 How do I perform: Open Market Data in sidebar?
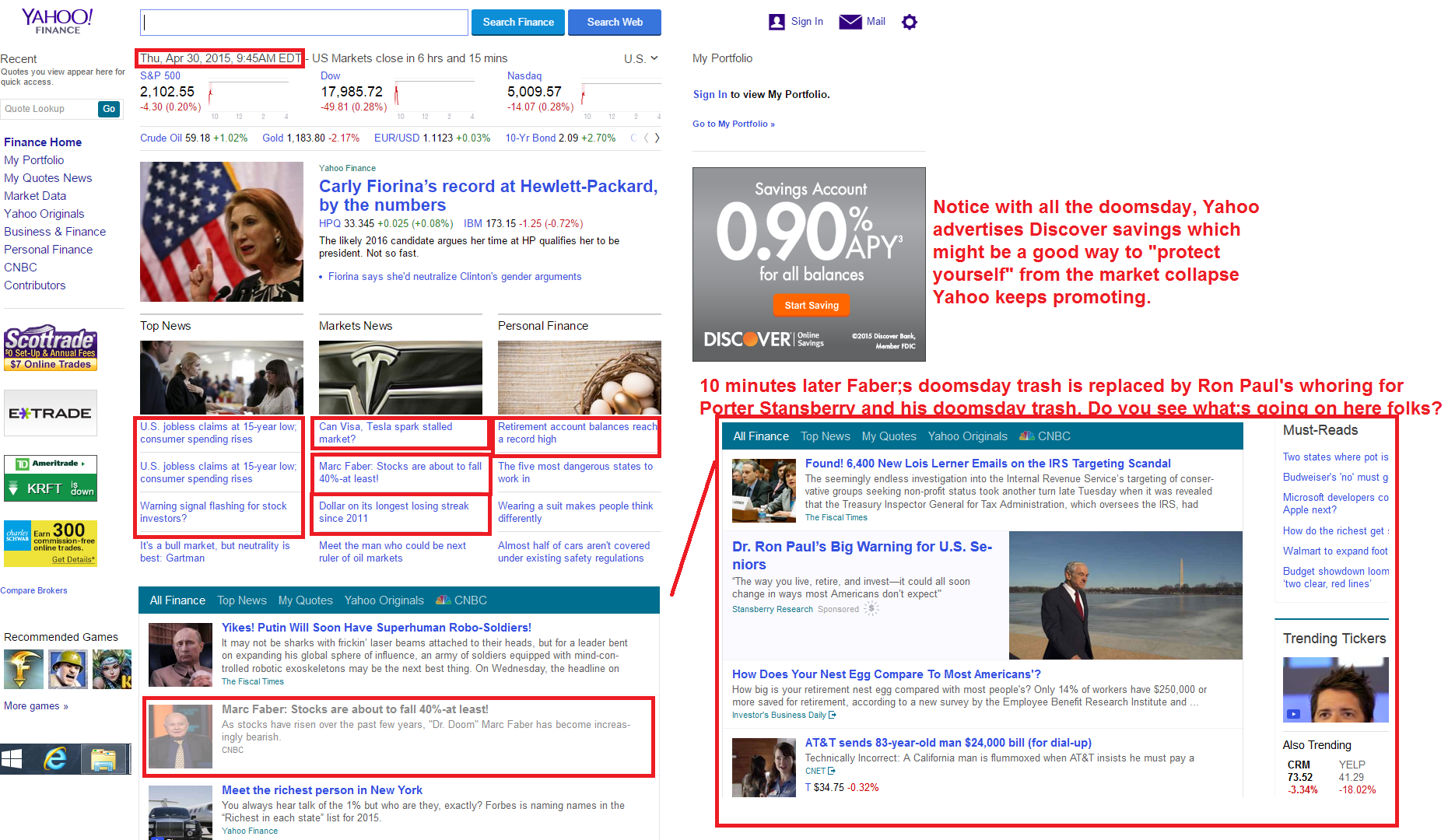click(x=35, y=196)
